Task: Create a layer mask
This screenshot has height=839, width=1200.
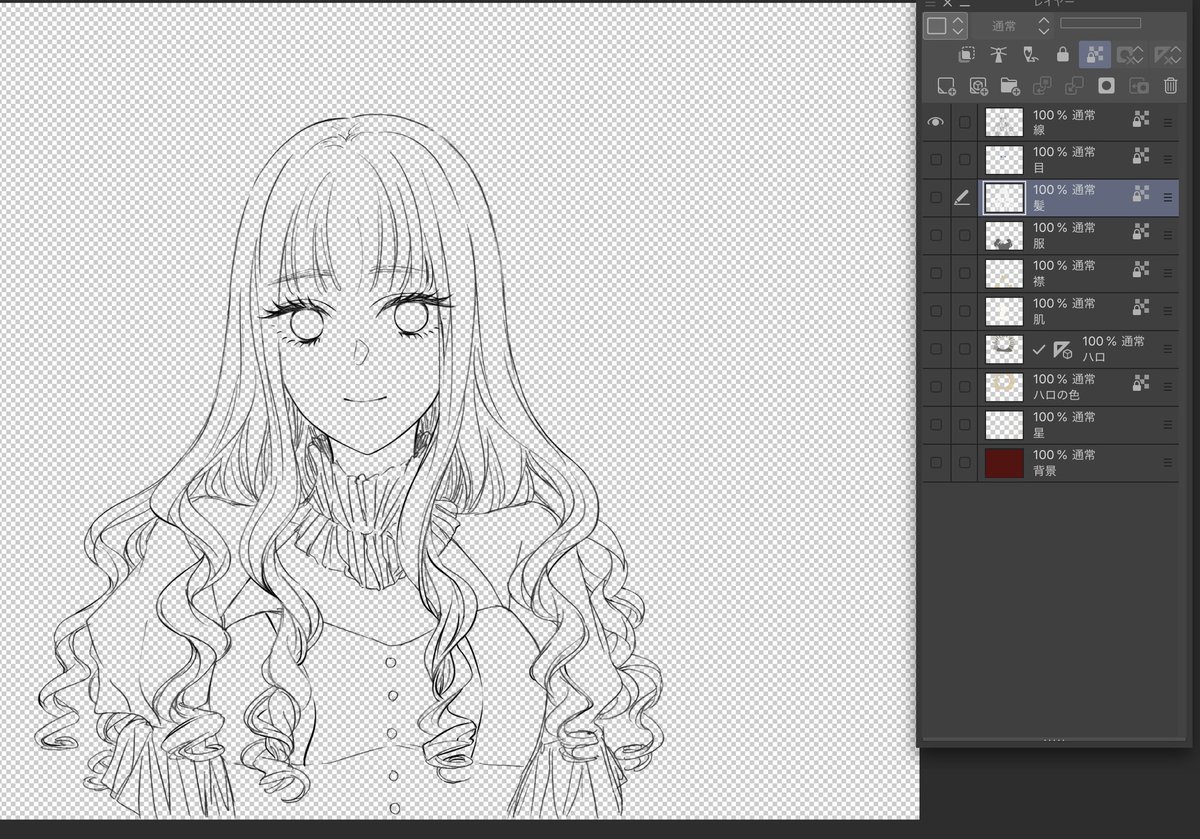Action: (1106, 86)
